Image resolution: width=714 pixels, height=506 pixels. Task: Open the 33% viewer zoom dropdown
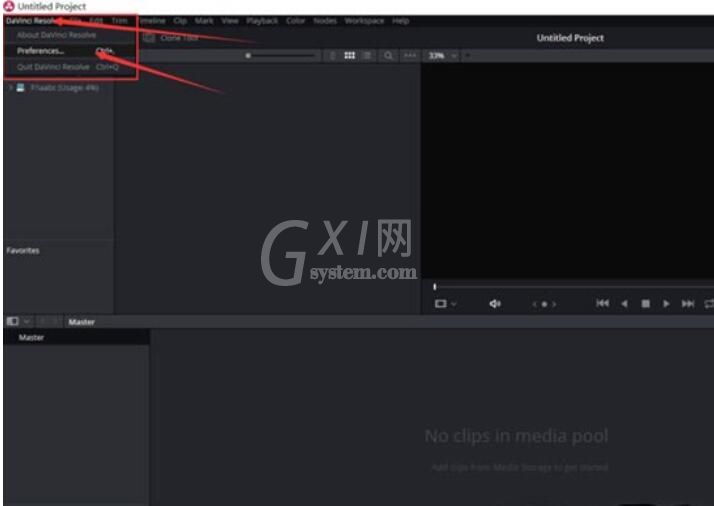tap(443, 56)
